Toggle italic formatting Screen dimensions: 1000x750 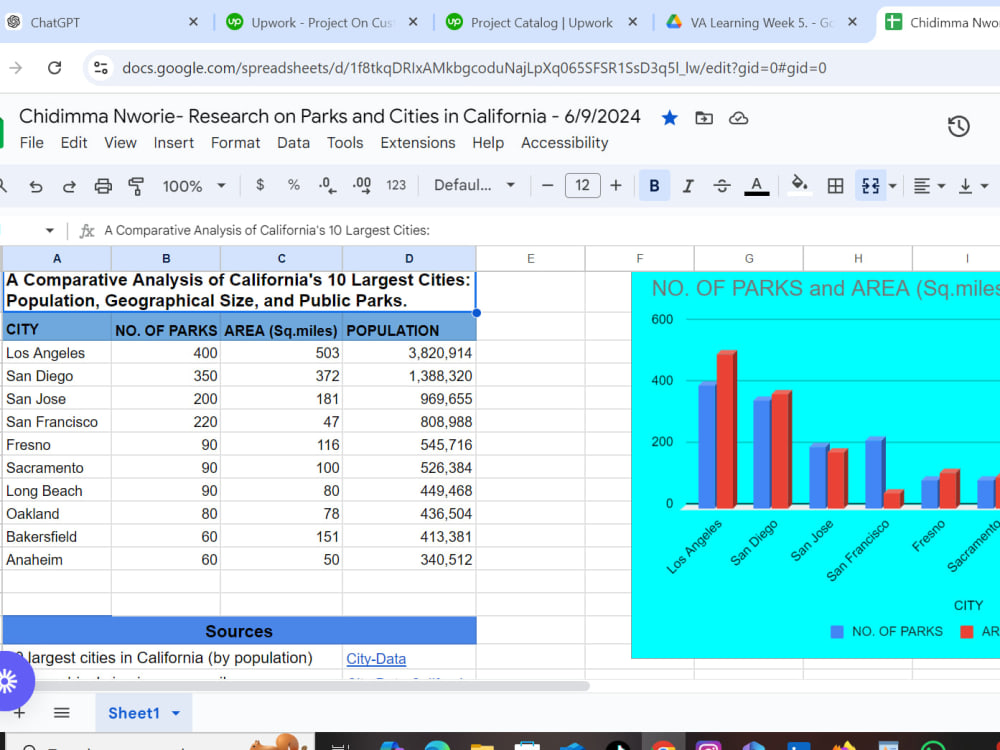click(688, 186)
